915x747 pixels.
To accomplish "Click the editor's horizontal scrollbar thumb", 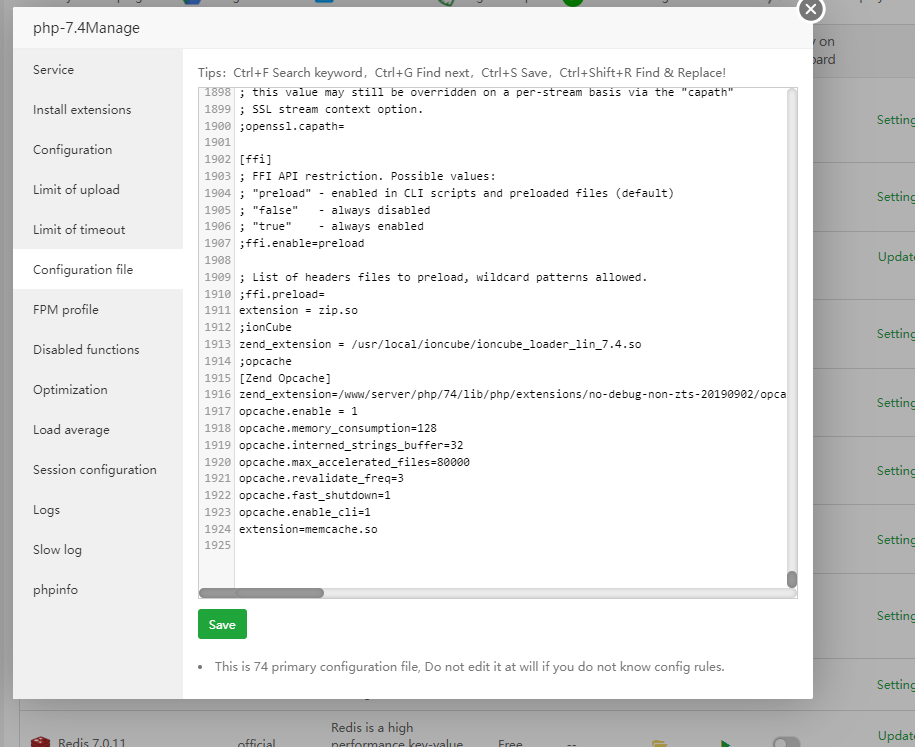I will tap(279, 593).
